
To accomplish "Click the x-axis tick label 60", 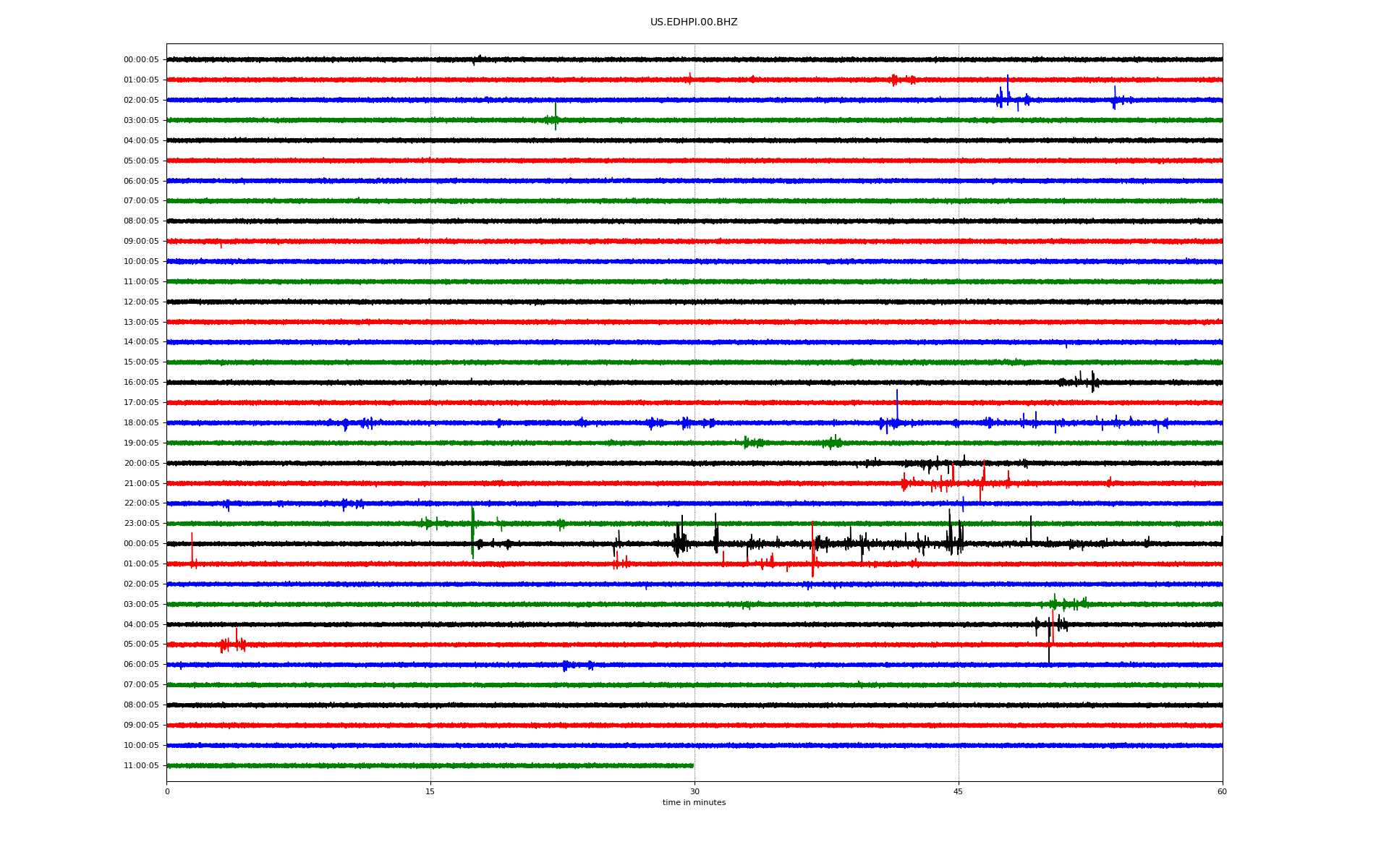I will click(x=1222, y=791).
